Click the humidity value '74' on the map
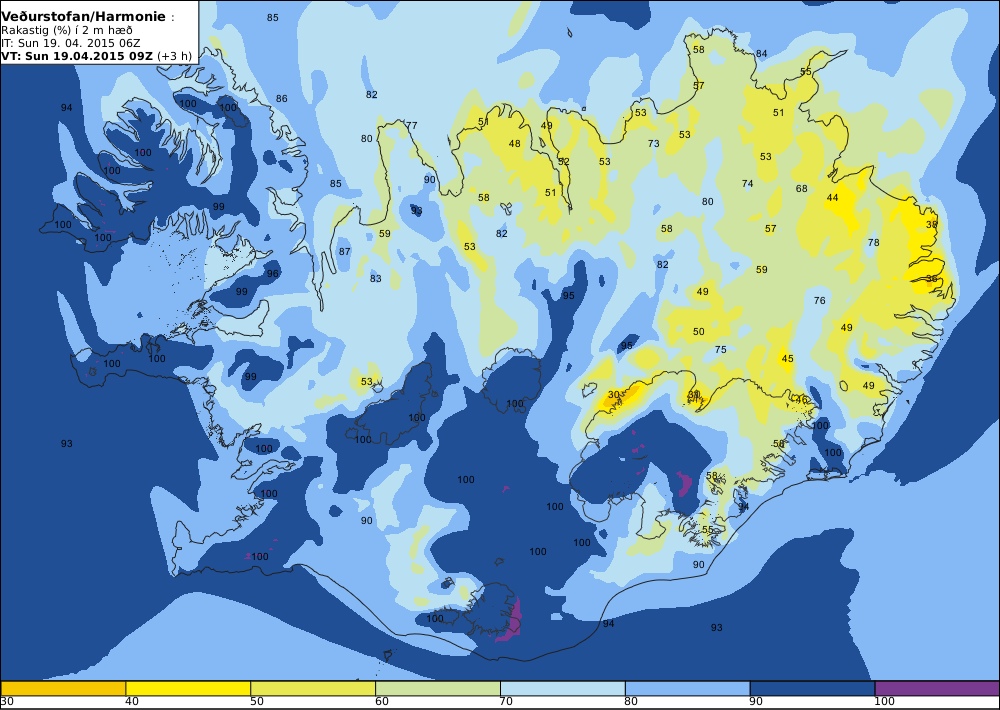The image size is (1000, 710). pyautogui.click(x=747, y=184)
